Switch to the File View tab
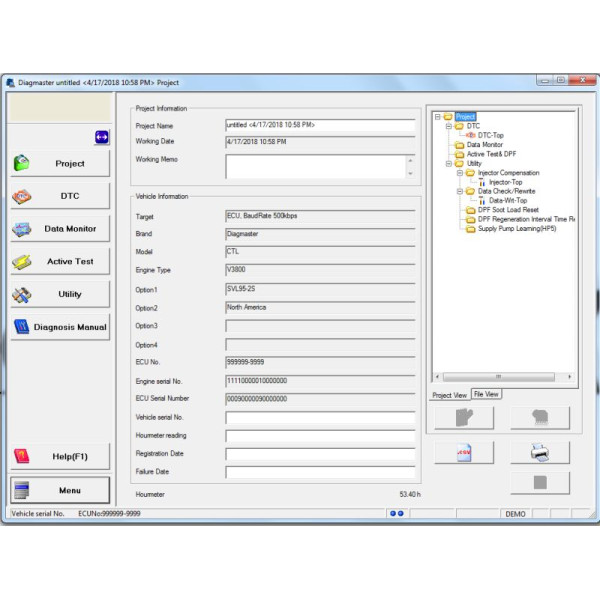The image size is (600, 600). (487, 395)
